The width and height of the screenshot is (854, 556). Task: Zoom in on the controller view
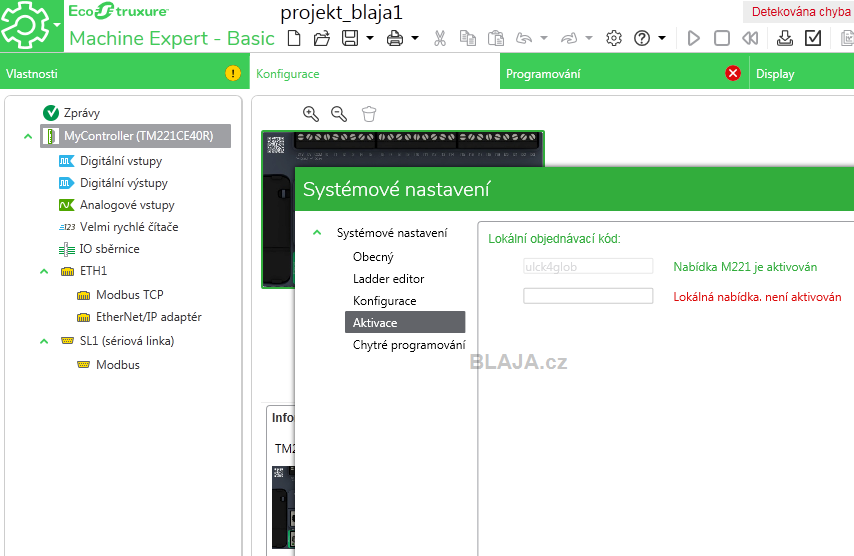tap(311, 114)
